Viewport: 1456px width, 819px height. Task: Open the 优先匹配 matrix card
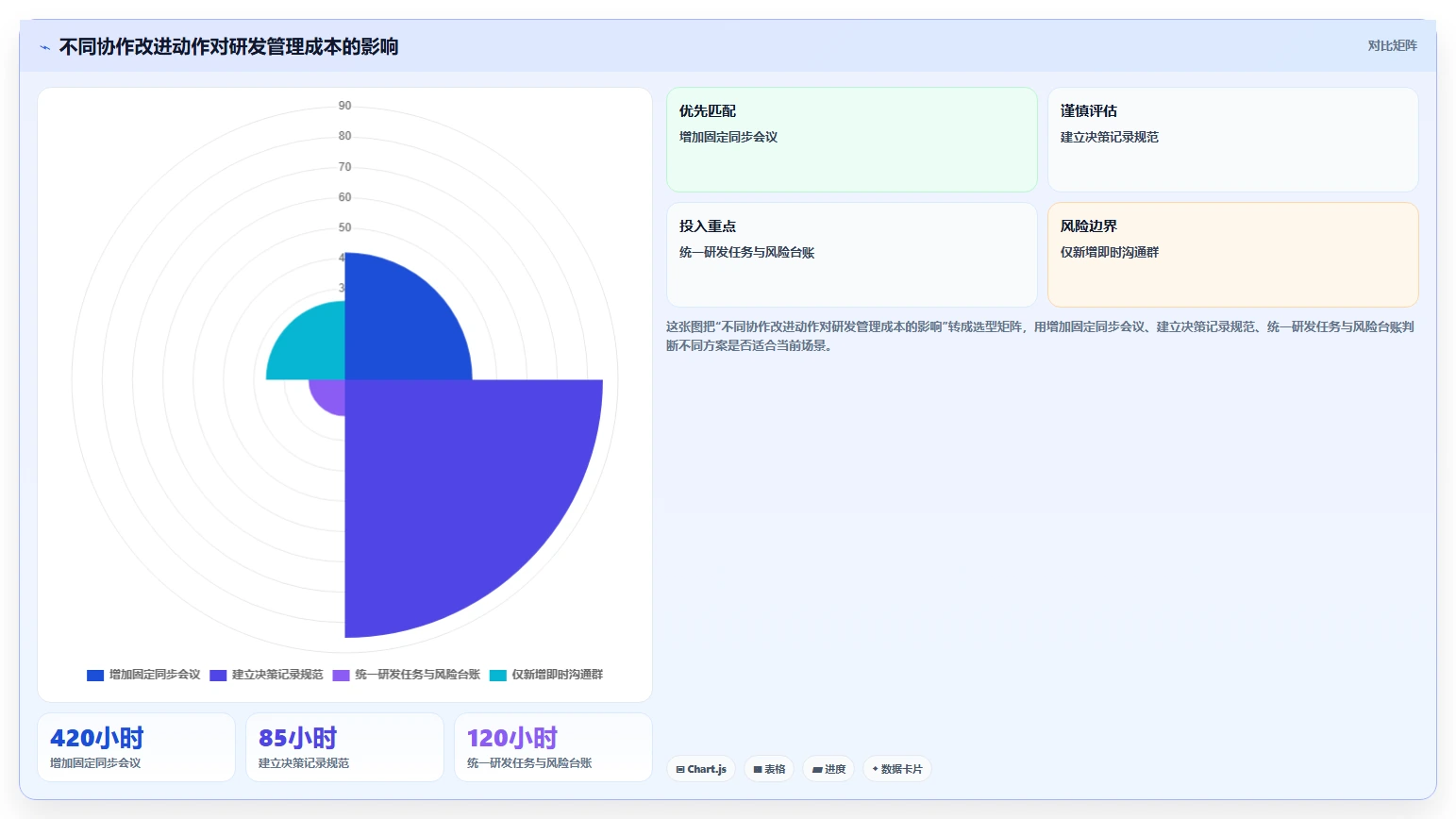pos(852,140)
